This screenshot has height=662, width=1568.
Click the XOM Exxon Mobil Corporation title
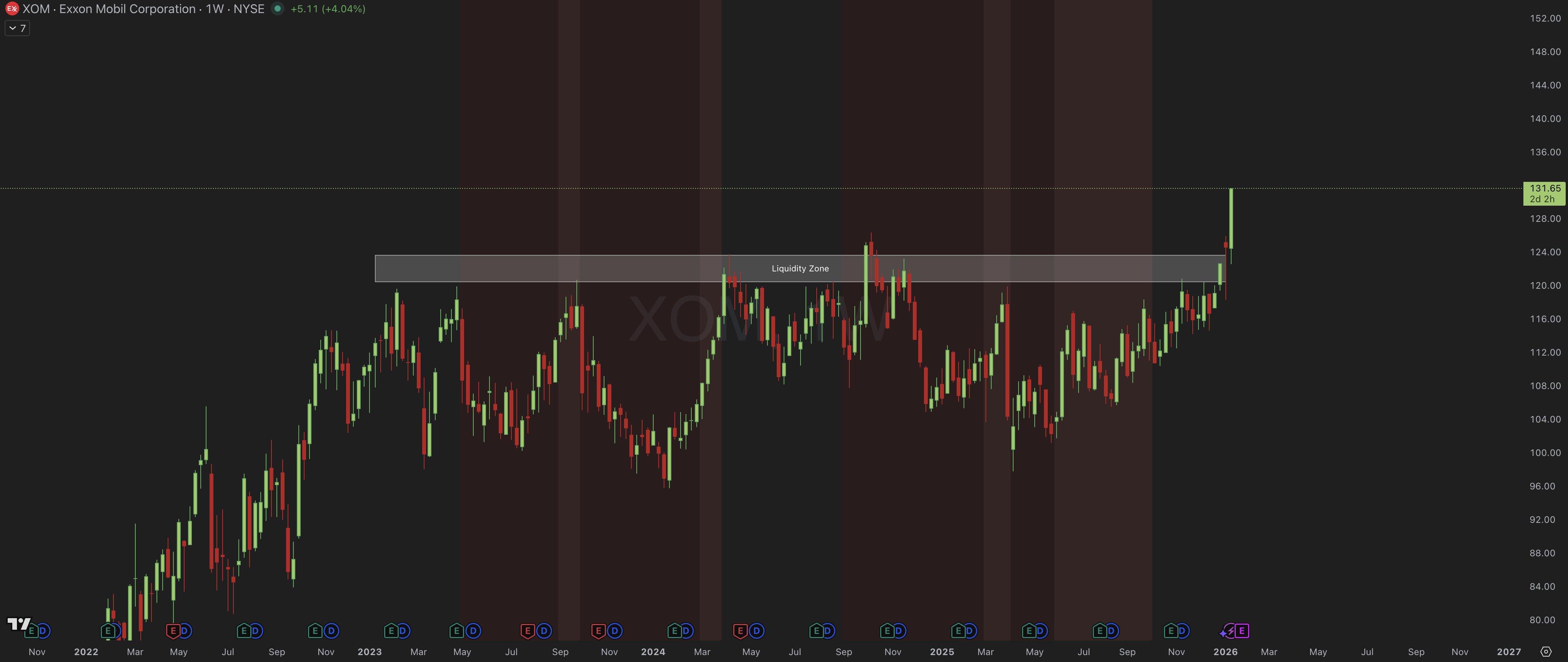coord(109,8)
